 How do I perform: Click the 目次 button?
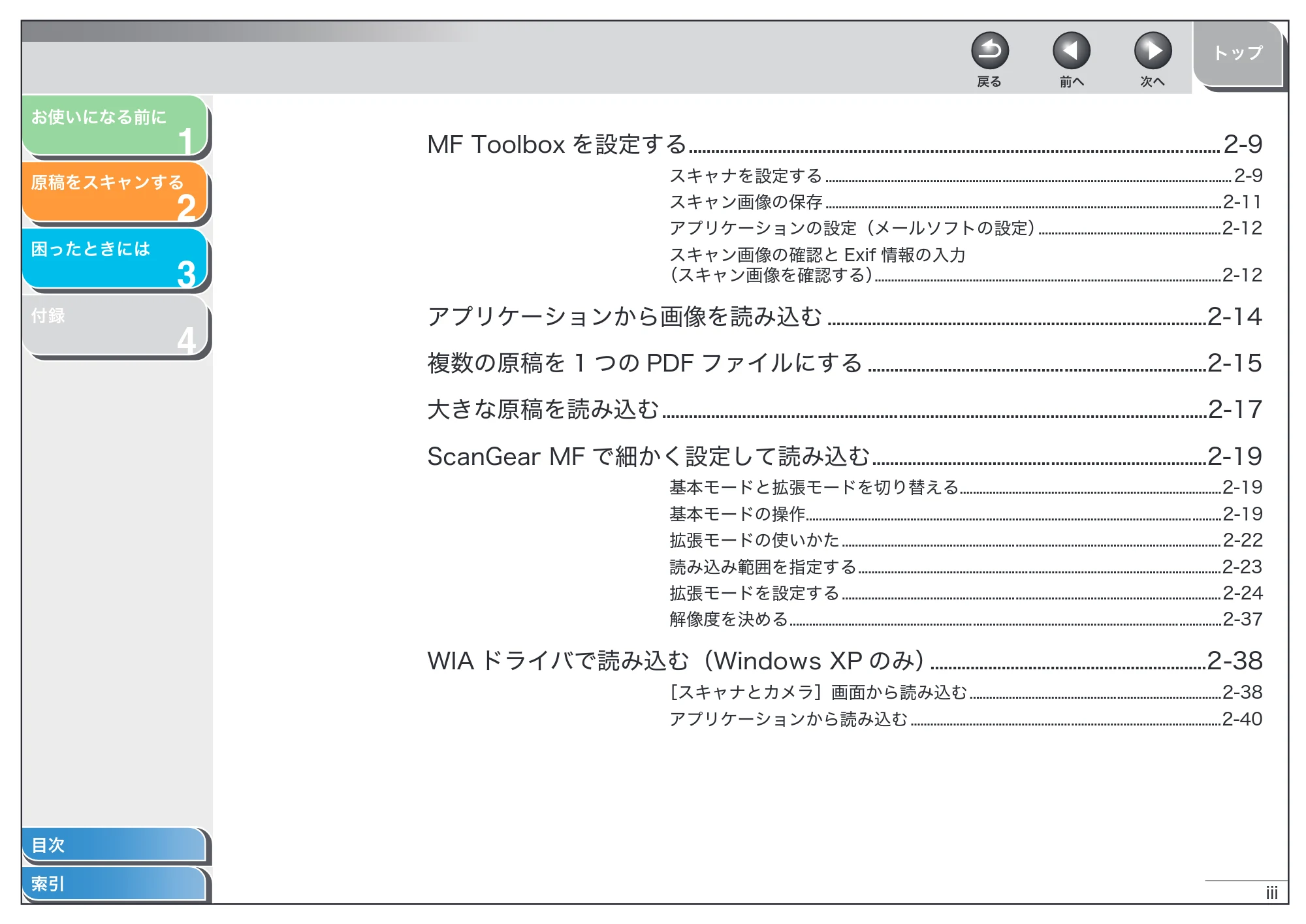114,844
